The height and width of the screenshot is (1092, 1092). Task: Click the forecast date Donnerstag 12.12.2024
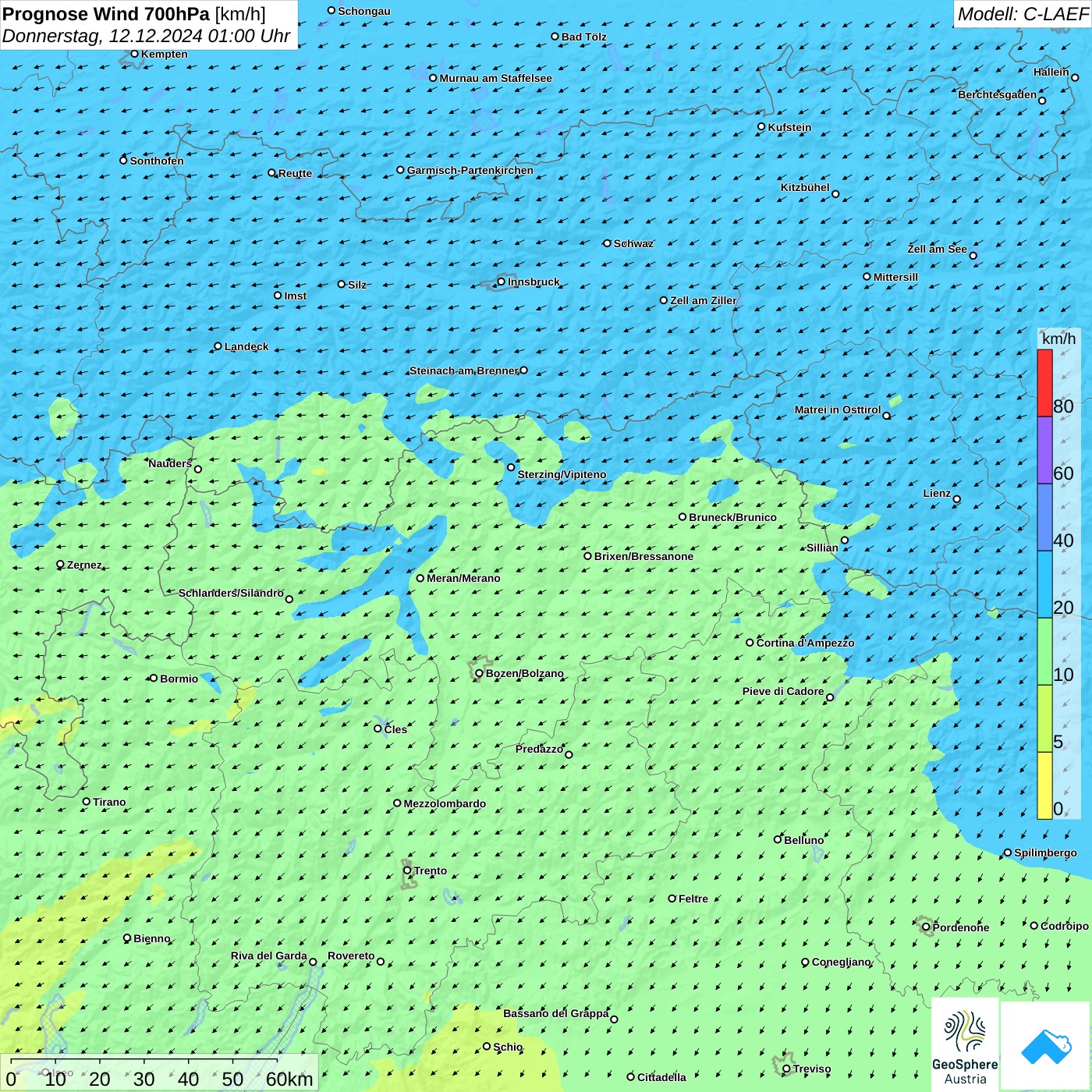(x=146, y=36)
